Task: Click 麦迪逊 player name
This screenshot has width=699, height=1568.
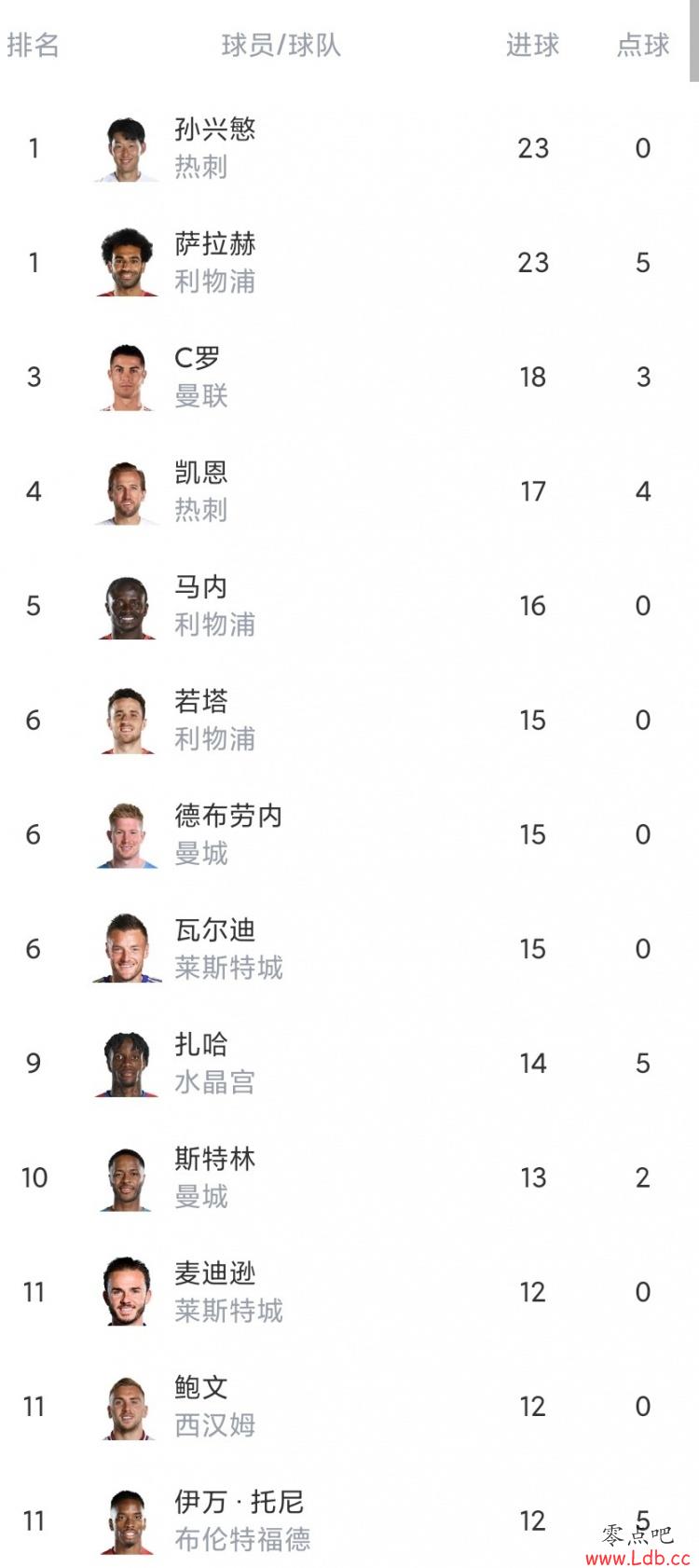Action: coord(215,1273)
